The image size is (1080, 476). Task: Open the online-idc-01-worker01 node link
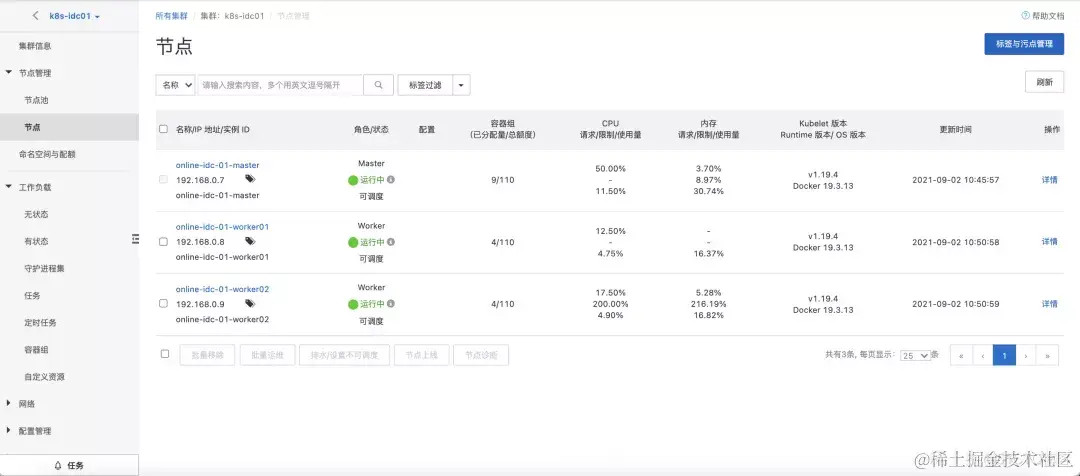point(222,227)
